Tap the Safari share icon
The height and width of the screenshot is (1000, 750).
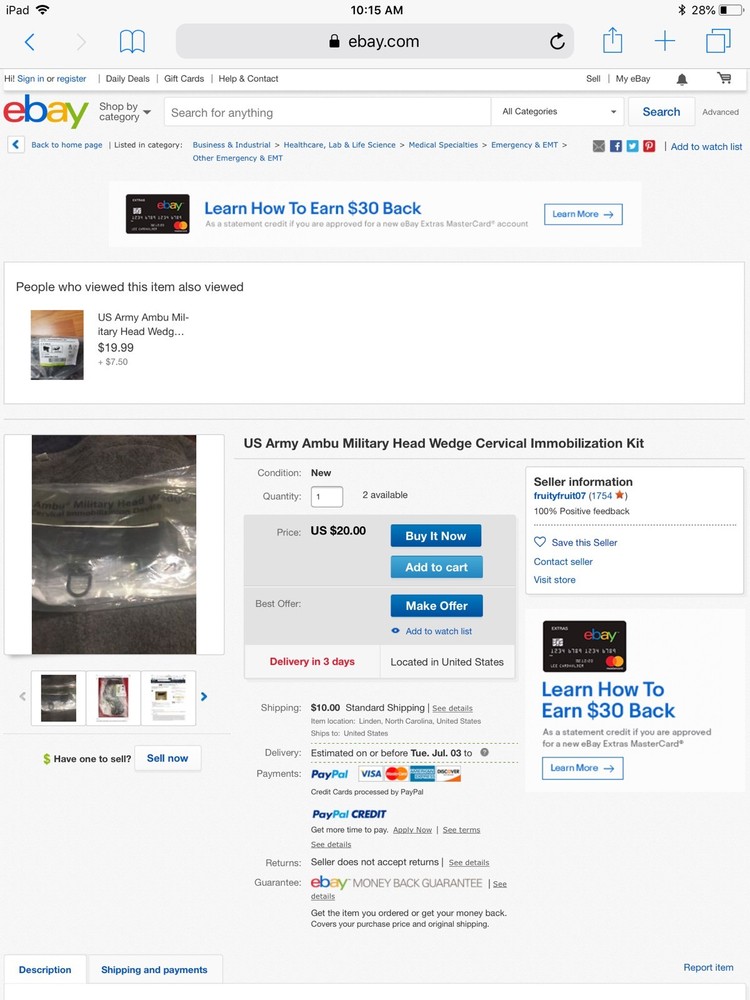612,40
